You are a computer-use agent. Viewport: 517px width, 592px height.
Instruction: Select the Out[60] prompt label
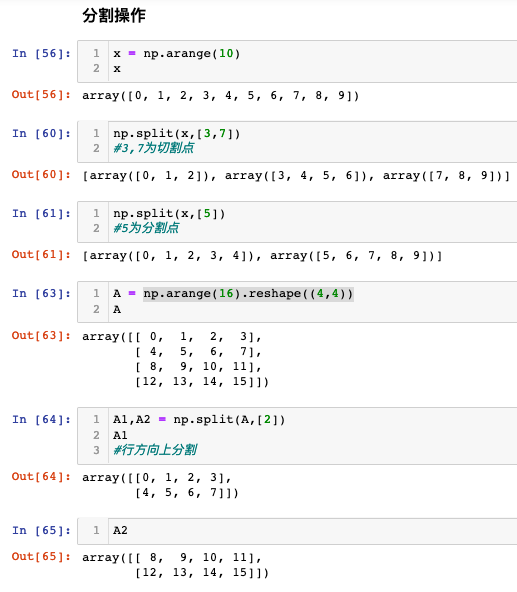(x=41, y=174)
